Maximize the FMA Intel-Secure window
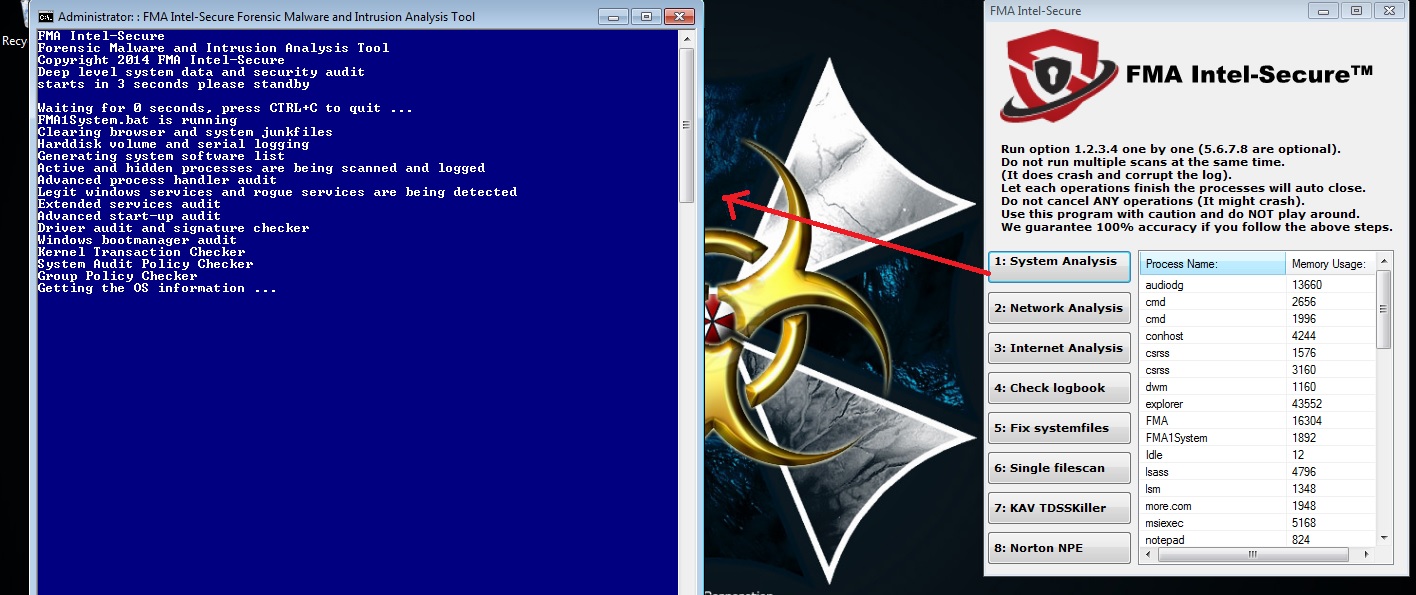The width and height of the screenshot is (1416, 595). click(1356, 10)
